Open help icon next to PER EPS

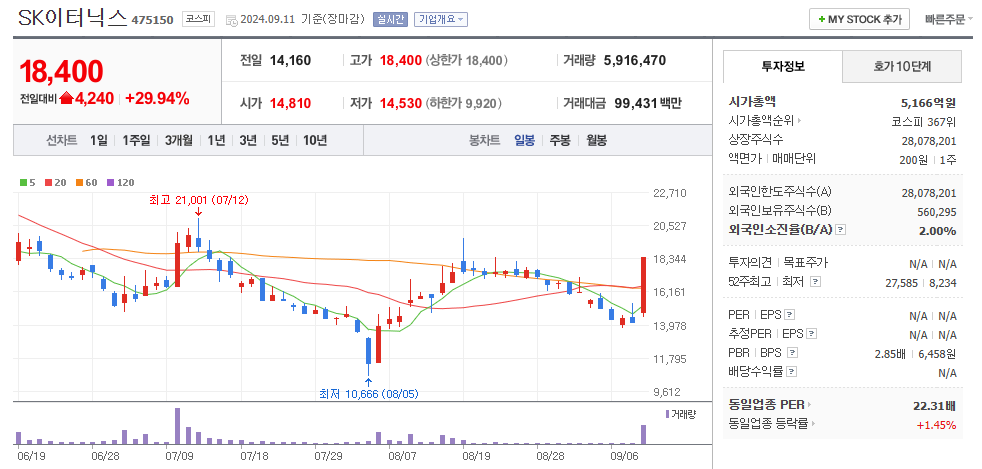tap(790, 315)
